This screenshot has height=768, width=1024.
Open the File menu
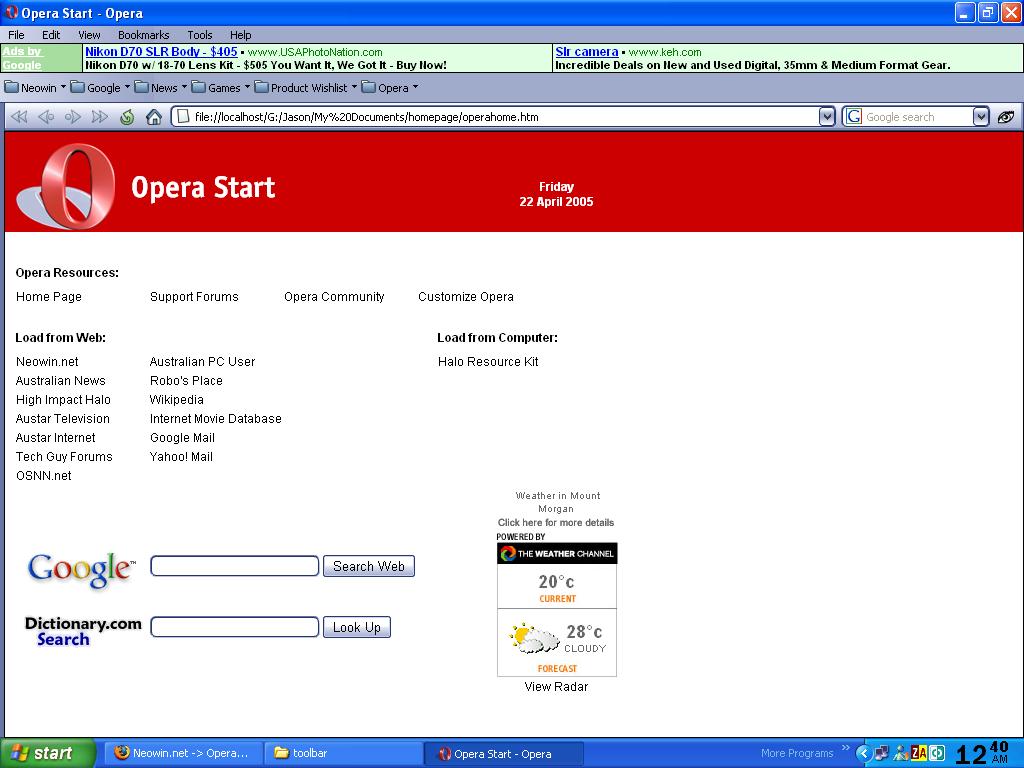click(16, 35)
